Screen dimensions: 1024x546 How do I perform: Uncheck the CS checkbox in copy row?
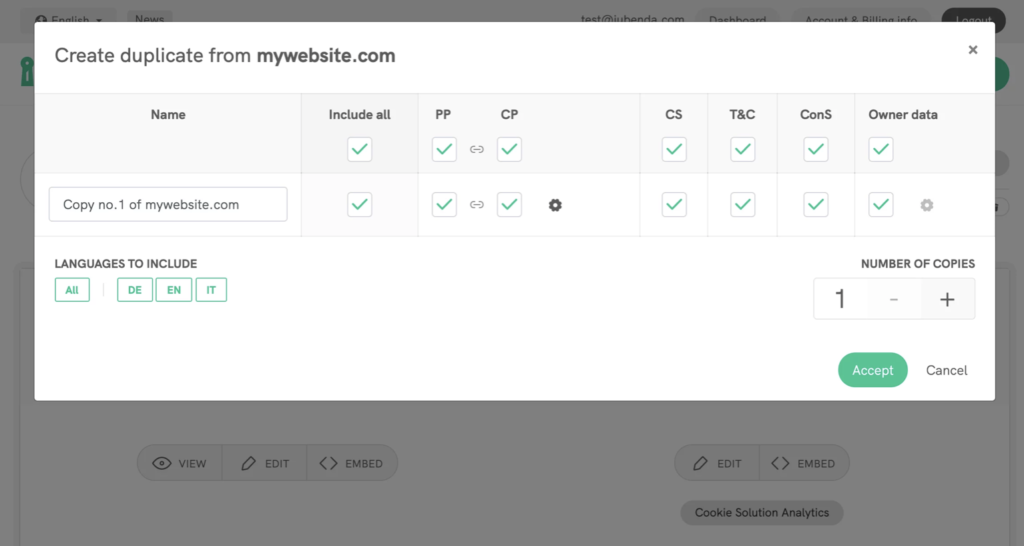point(674,204)
